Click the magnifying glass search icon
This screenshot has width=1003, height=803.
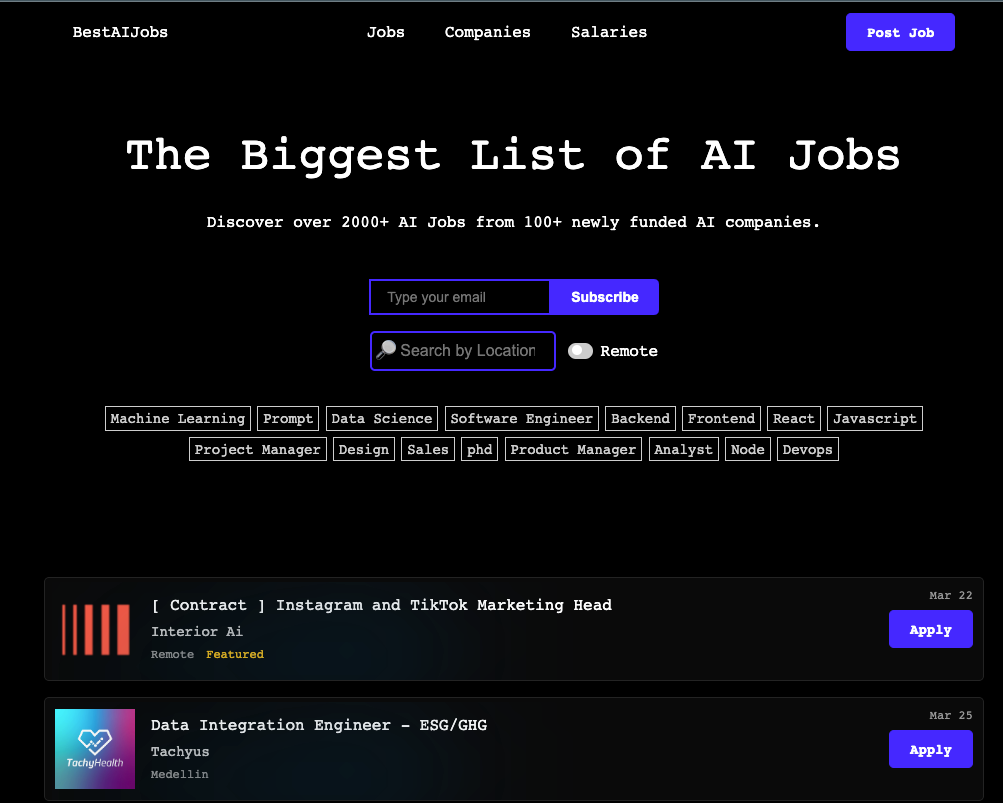(x=388, y=350)
